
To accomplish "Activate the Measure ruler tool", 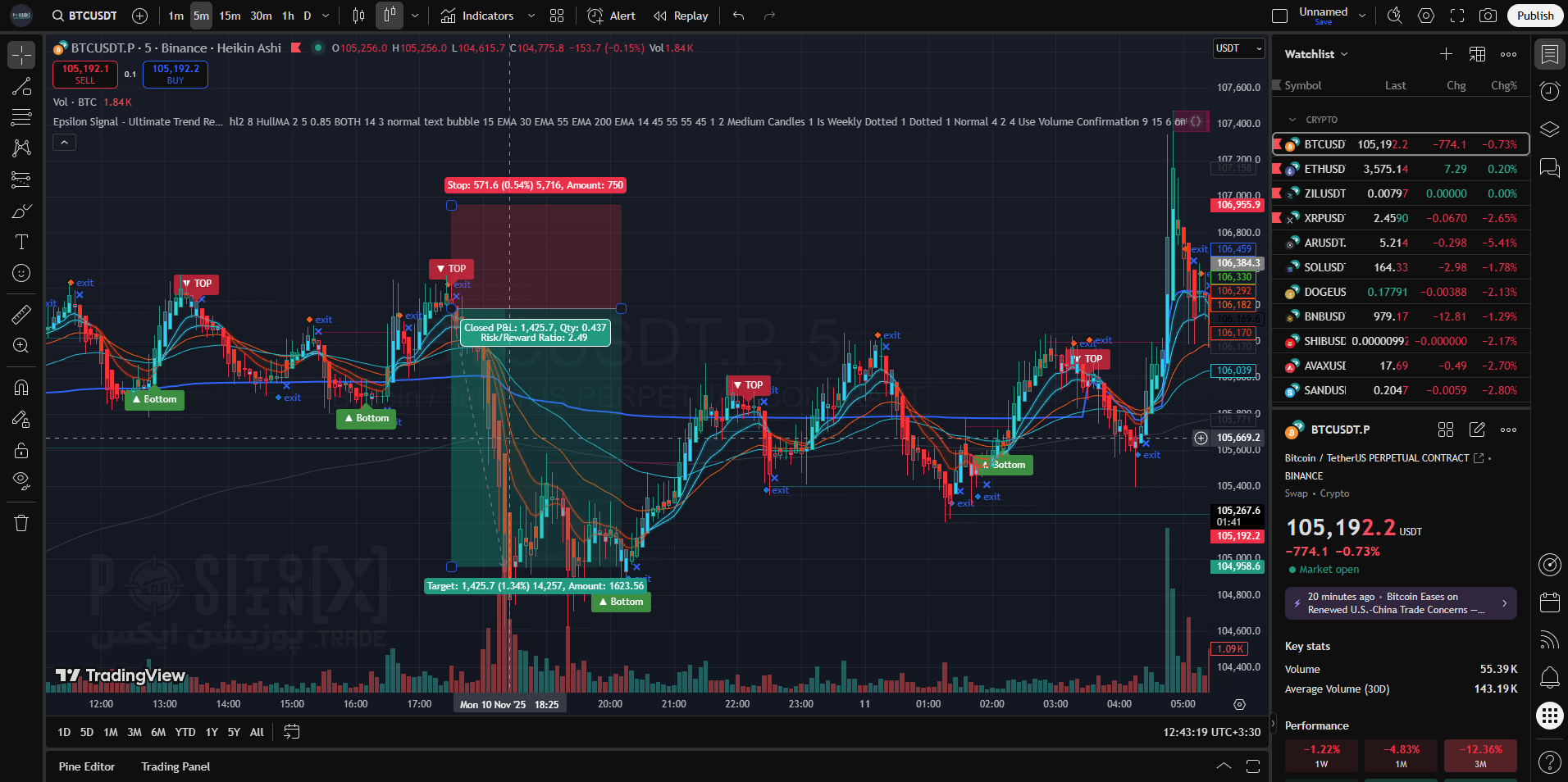I will click(21, 314).
